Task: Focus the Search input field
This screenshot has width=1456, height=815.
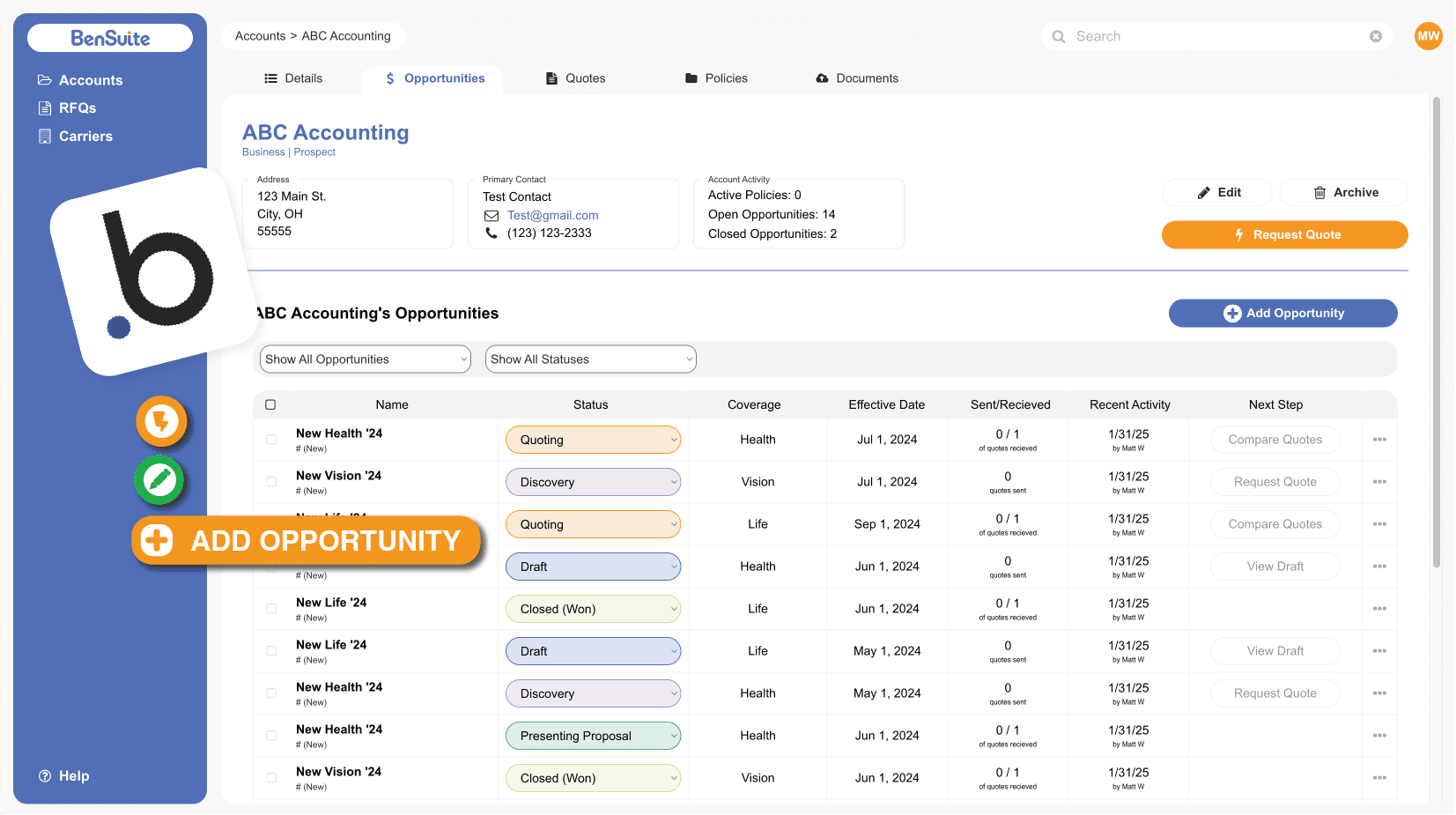Action: (1217, 36)
